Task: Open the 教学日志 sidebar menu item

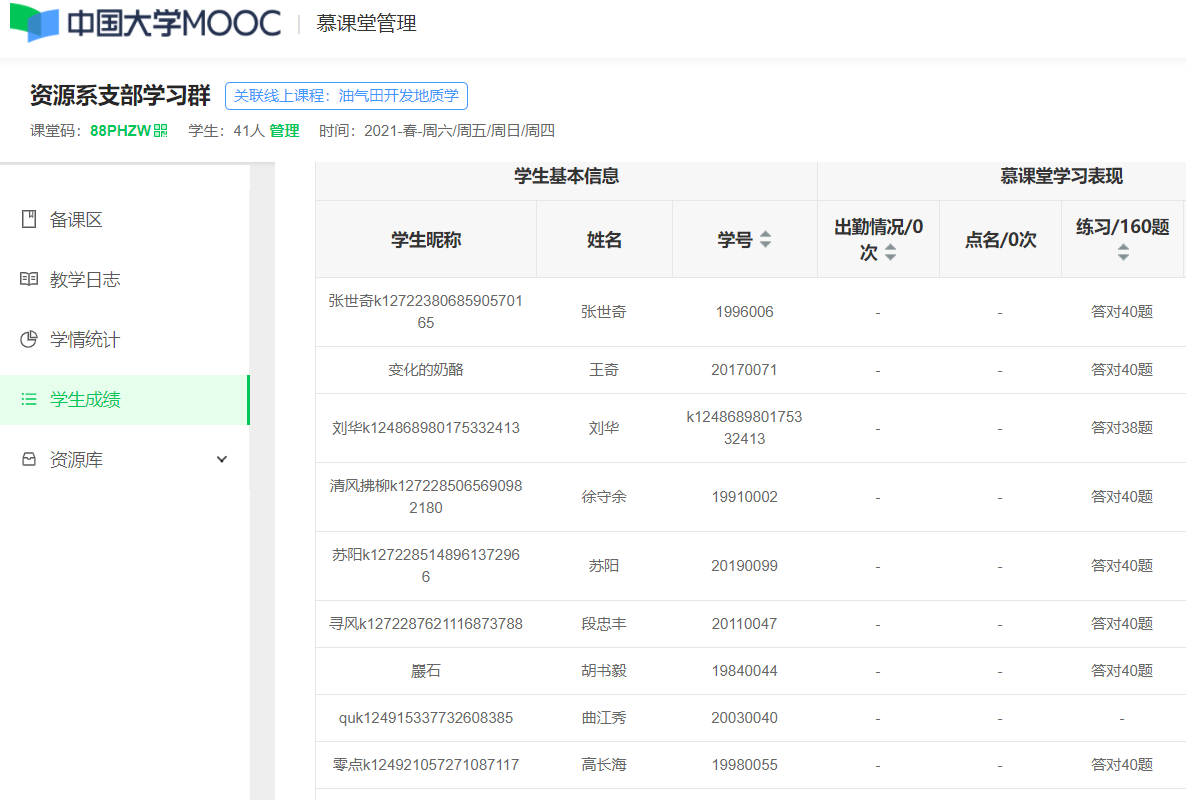Action: coord(85,280)
